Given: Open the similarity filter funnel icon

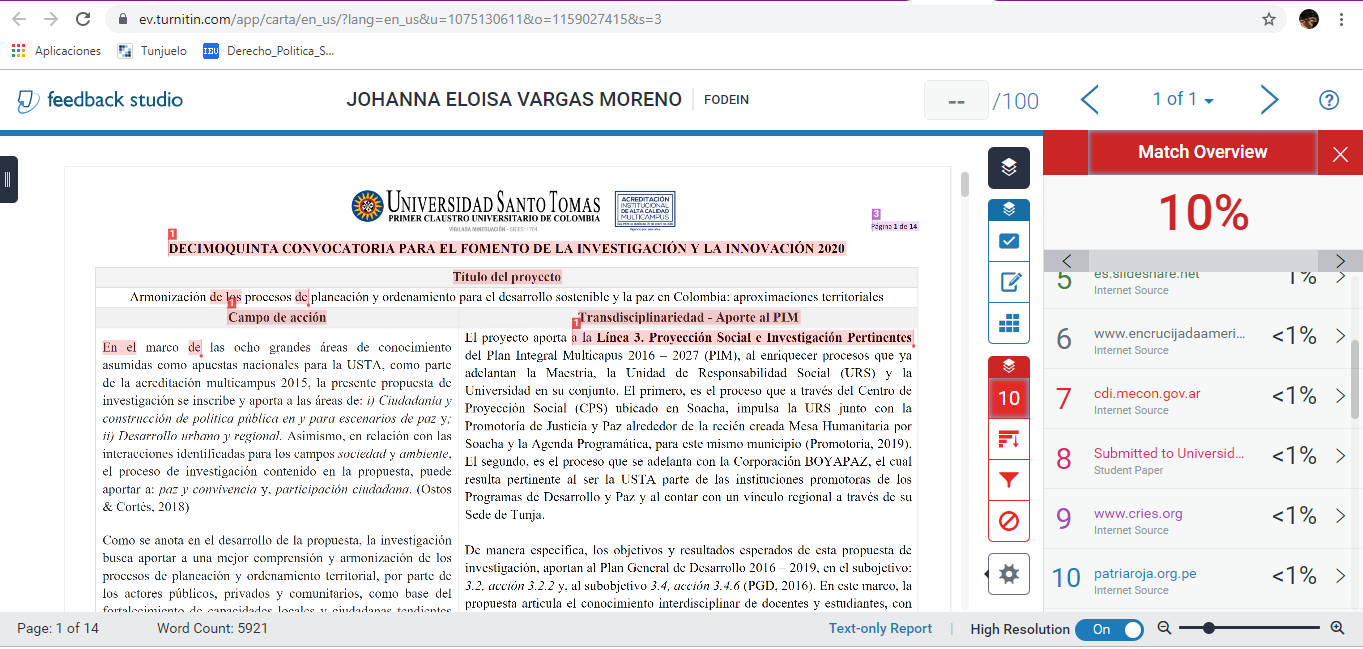Looking at the screenshot, I should tap(1009, 480).
